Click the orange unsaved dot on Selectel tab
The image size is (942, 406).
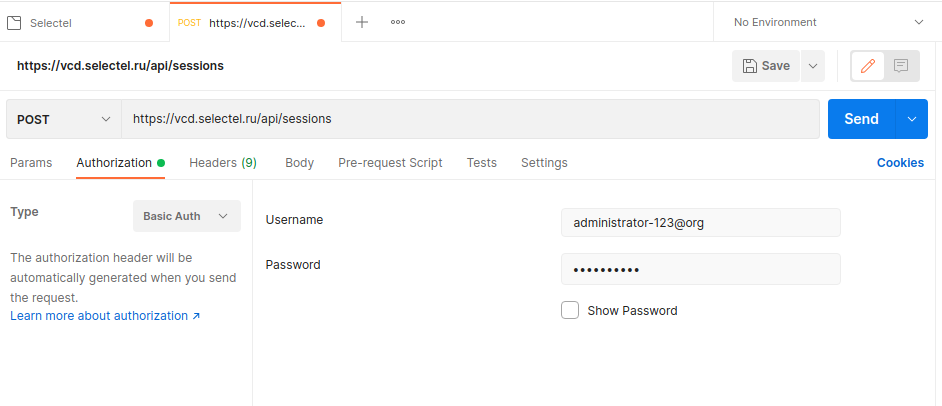(149, 23)
